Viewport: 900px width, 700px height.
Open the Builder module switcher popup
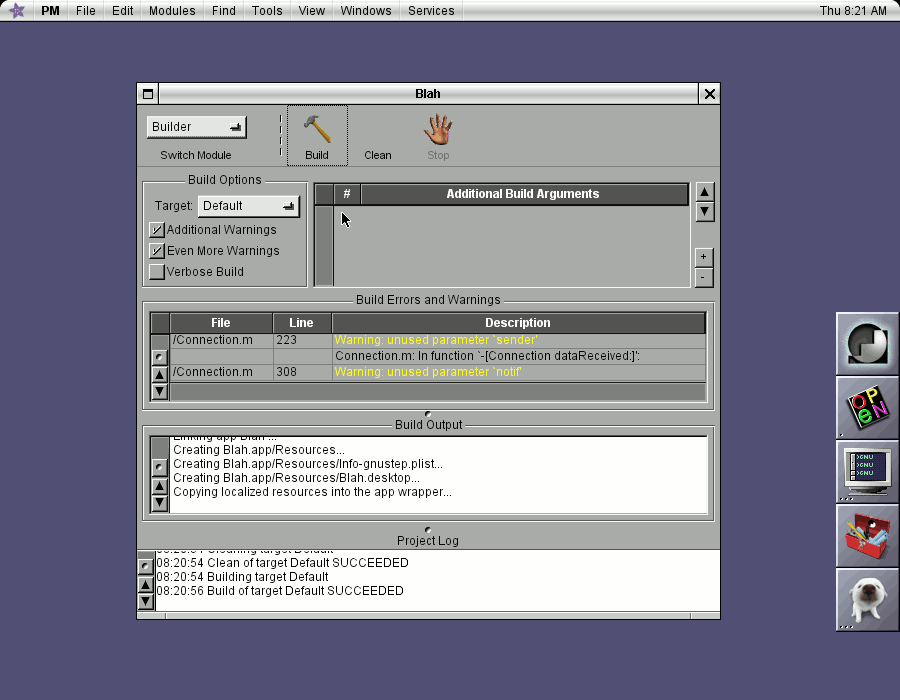(196, 127)
